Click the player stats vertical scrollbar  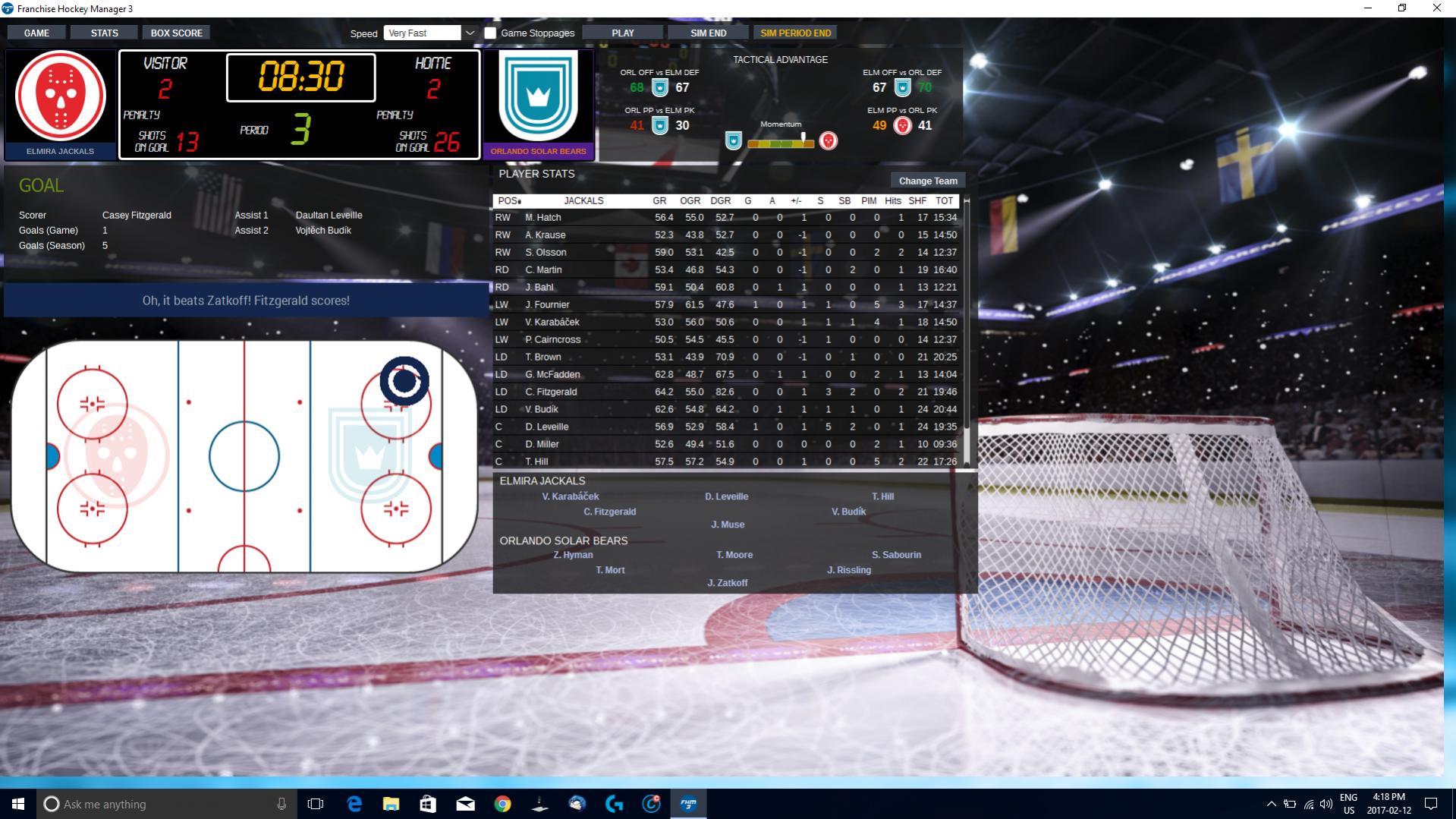tap(967, 330)
